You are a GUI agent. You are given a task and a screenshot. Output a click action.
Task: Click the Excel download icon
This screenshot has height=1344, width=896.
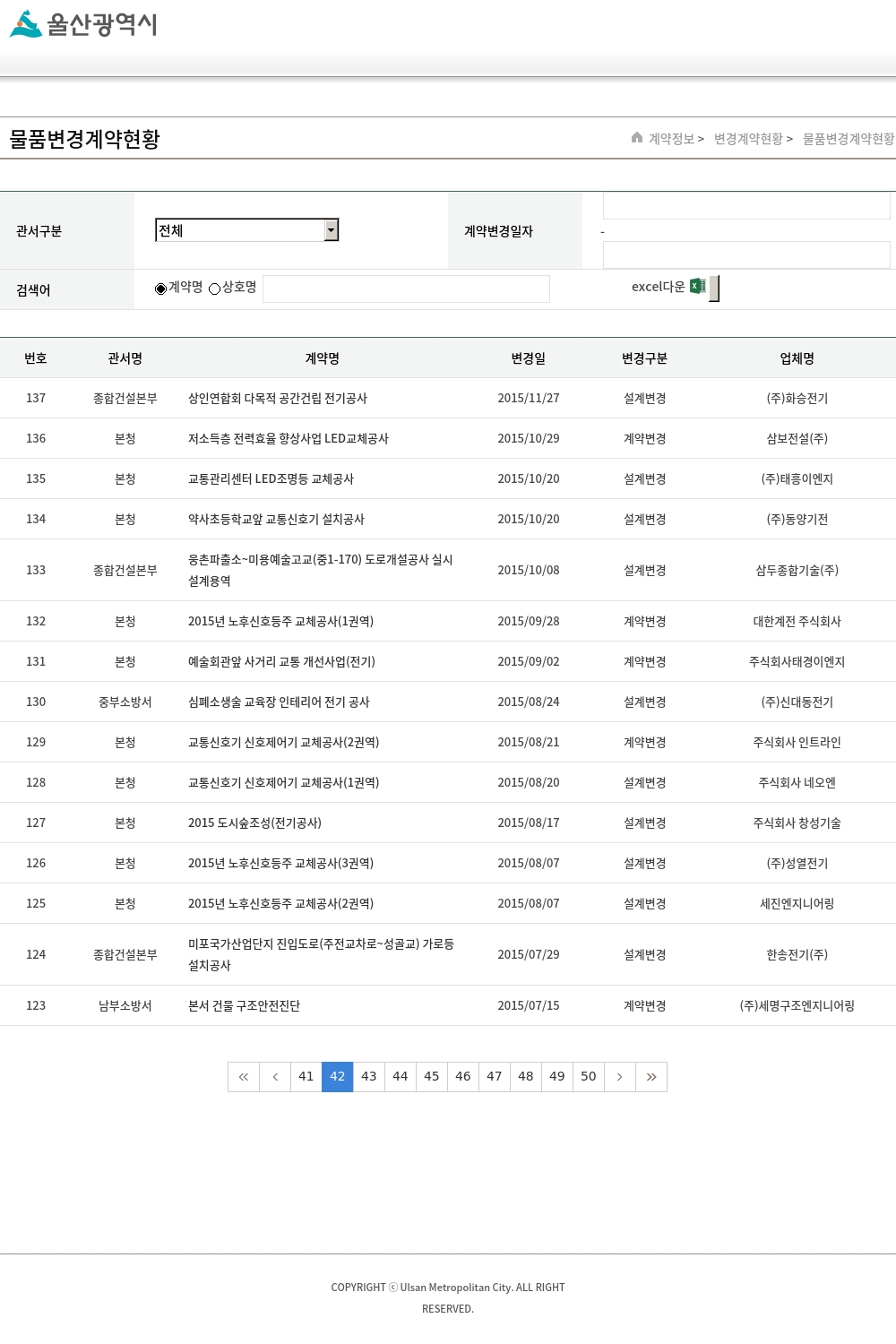tap(698, 287)
